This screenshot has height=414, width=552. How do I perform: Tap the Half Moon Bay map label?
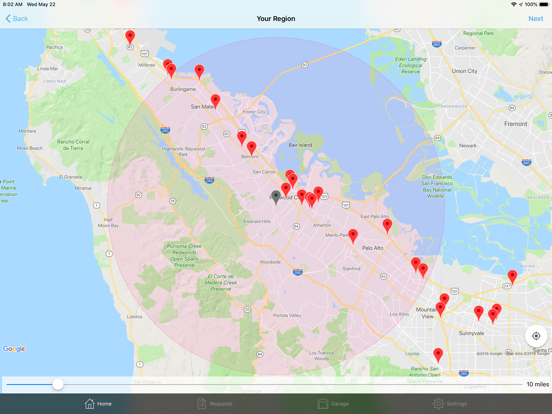(108, 222)
